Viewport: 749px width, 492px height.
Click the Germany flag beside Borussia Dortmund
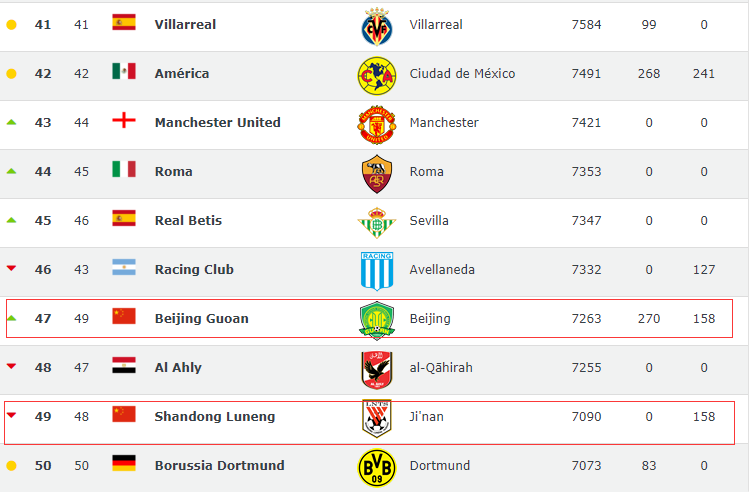point(124,463)
